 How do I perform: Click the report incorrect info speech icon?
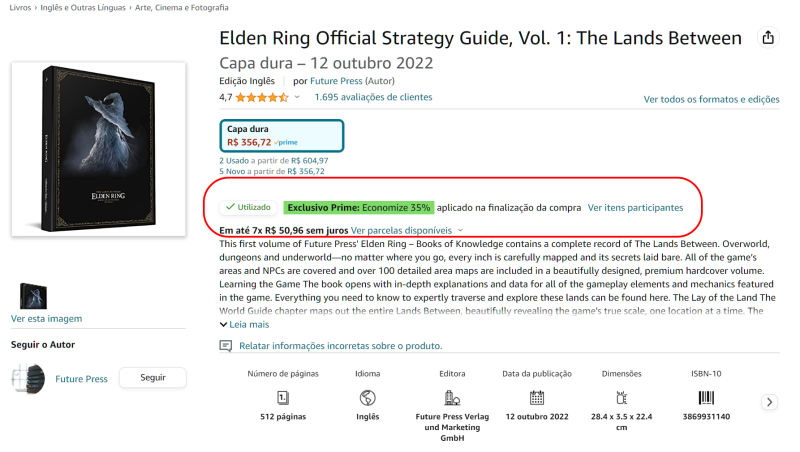click(226, 346)
